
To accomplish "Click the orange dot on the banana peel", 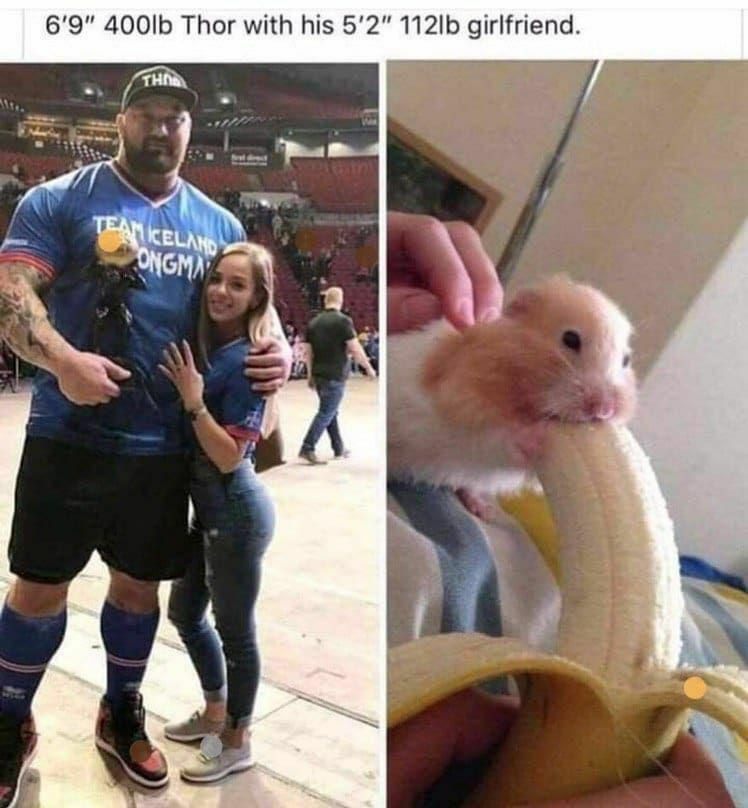I will point(695,688).
